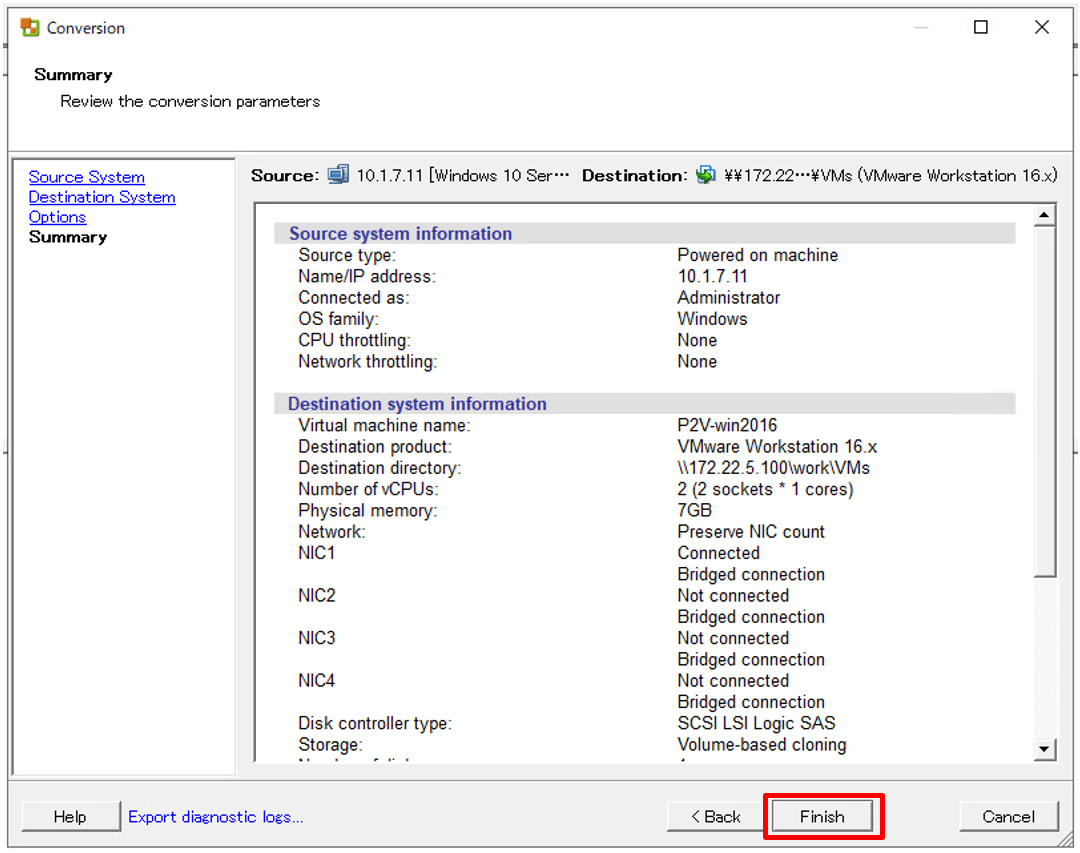Click the 'Source type:' label
The image size is (1080, 853).
[347, 255]
